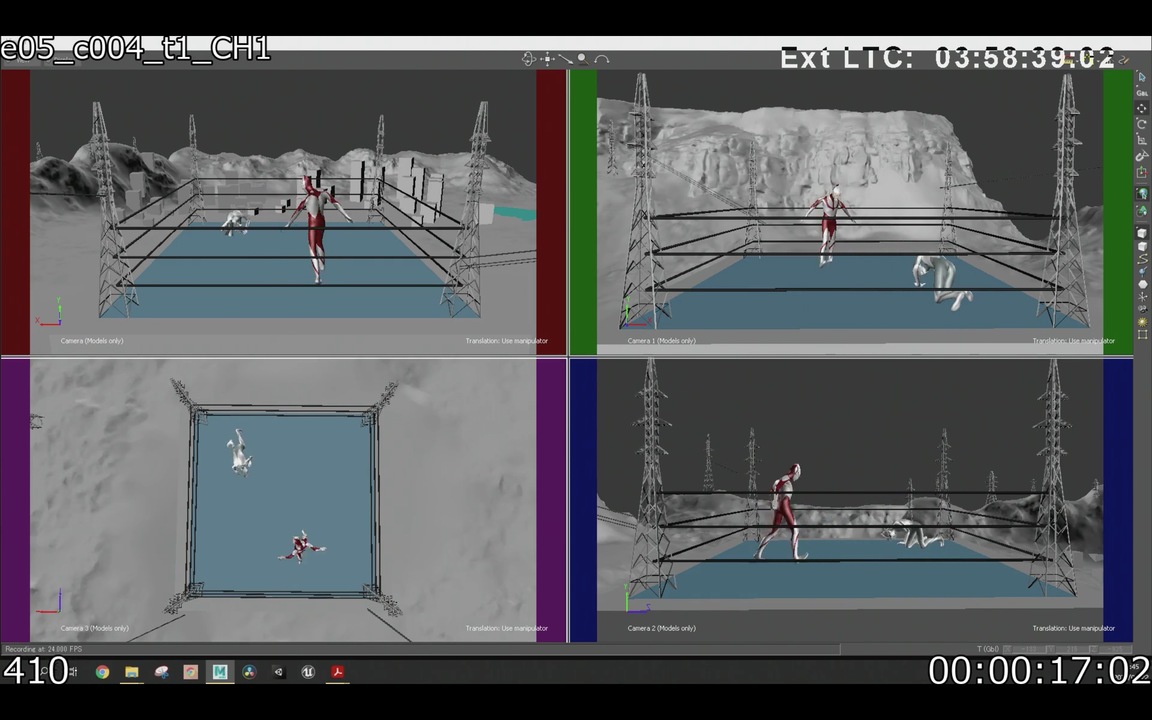Click the upper white cube icon

pos(1142,233)
